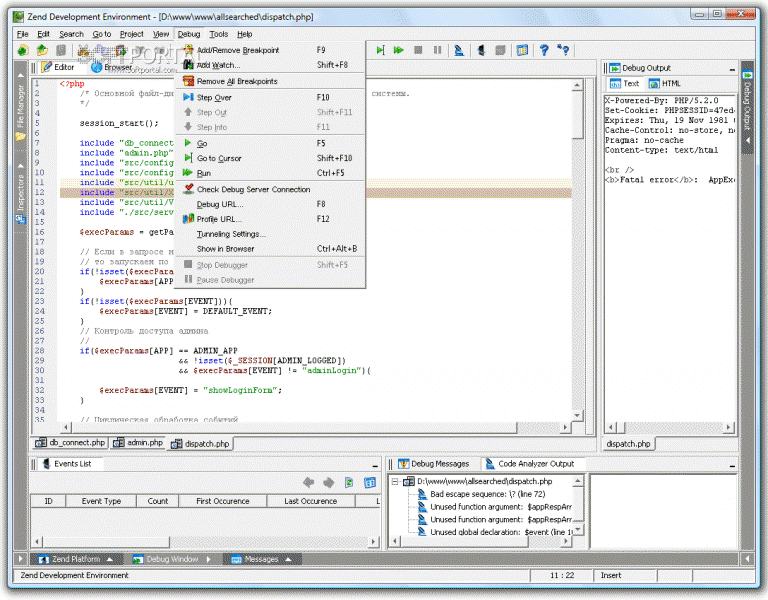Minimize the Debug Output panel
This screenshot has height=600, width=768.
coord(732,69)
